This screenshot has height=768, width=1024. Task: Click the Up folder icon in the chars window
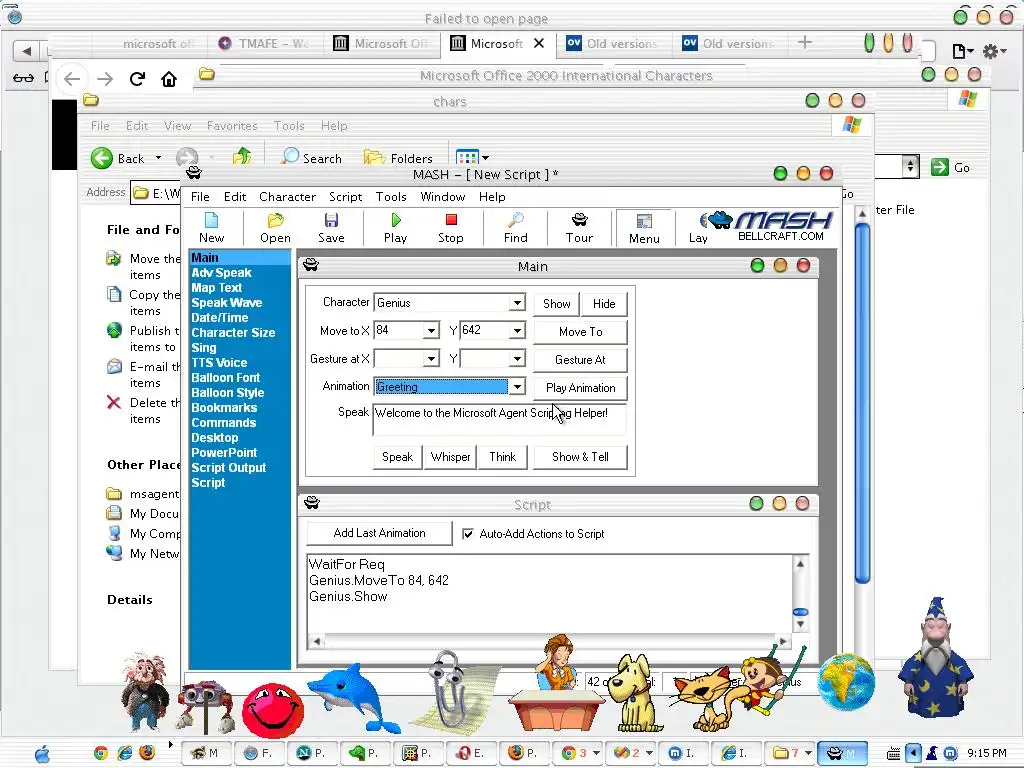click(242, 157)
